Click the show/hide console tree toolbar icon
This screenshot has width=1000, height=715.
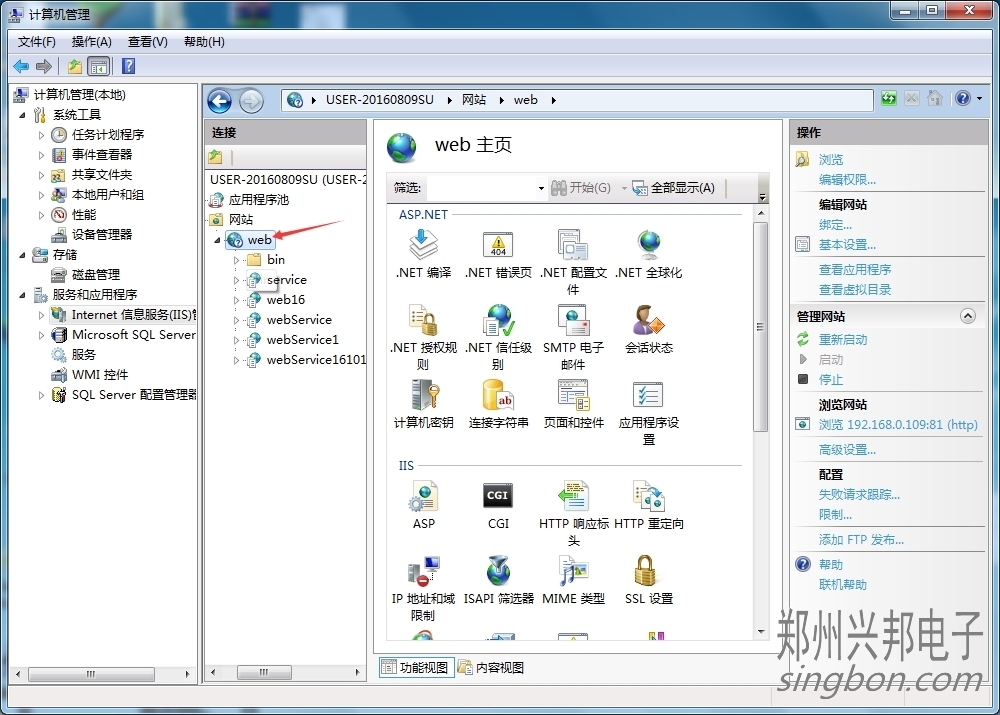[x=99, y=66]
